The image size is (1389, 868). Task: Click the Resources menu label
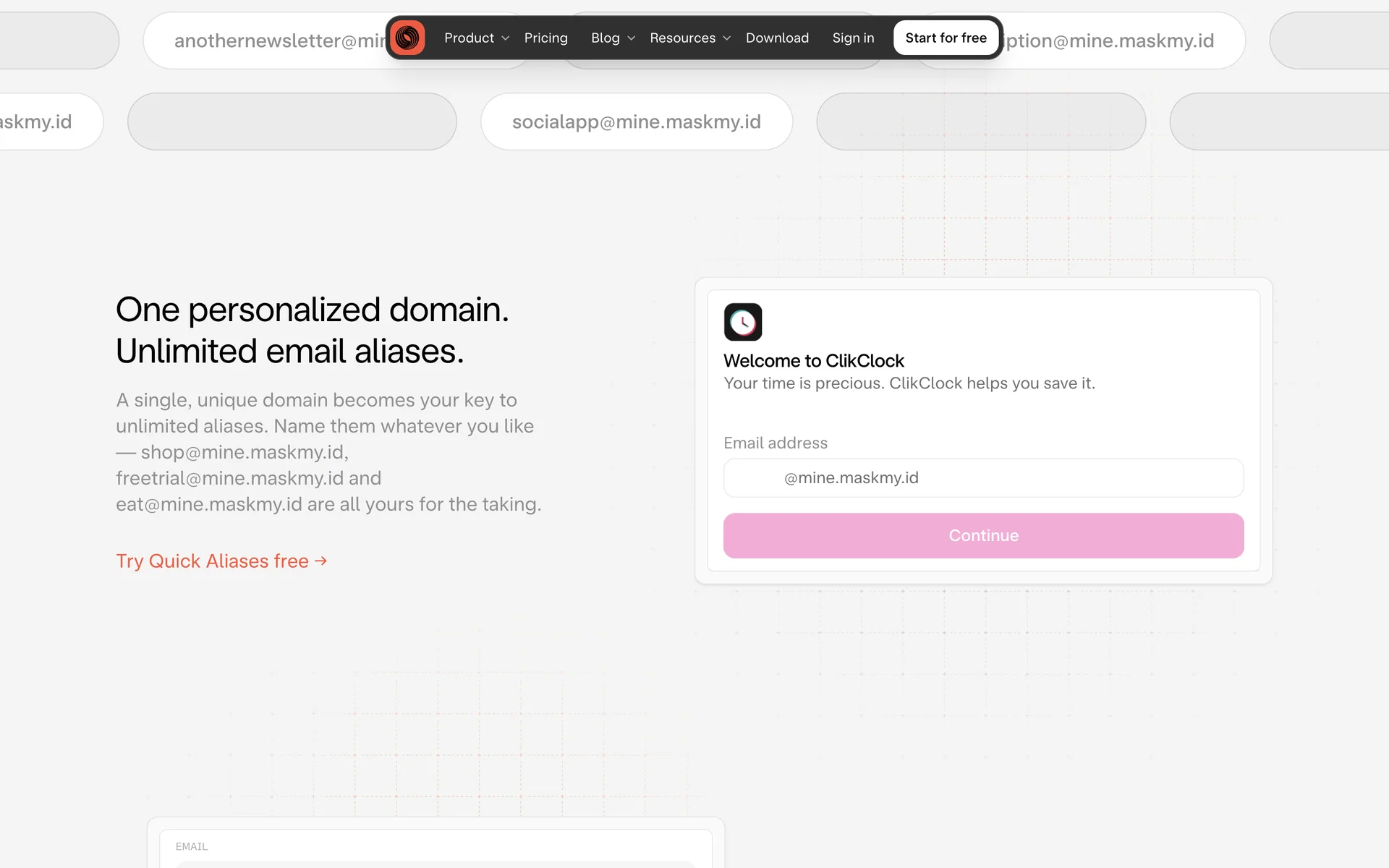[682, 38]
